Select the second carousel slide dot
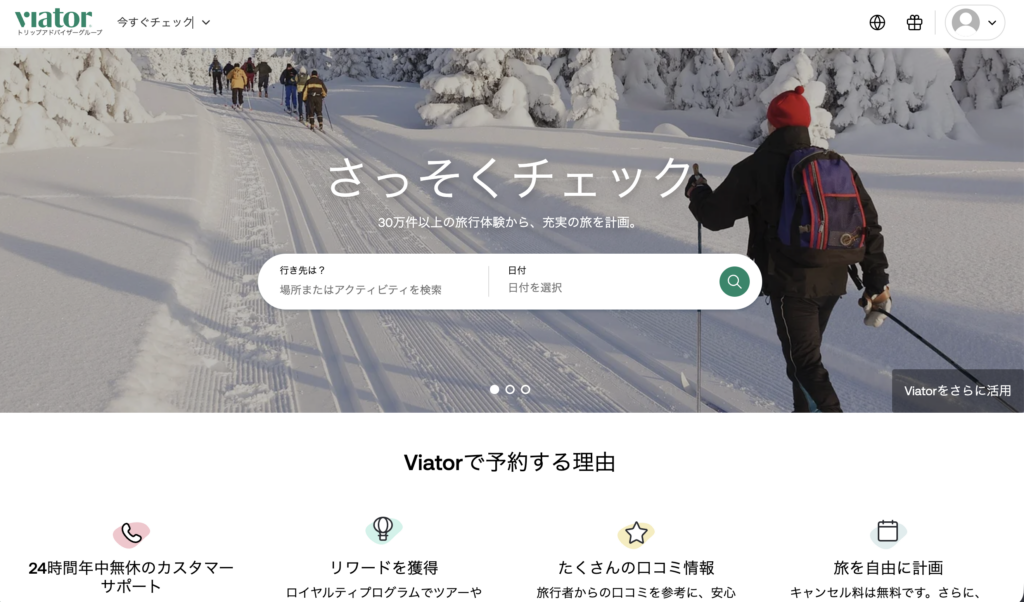Screen dimensions: 1024x602 pos(510,389)
